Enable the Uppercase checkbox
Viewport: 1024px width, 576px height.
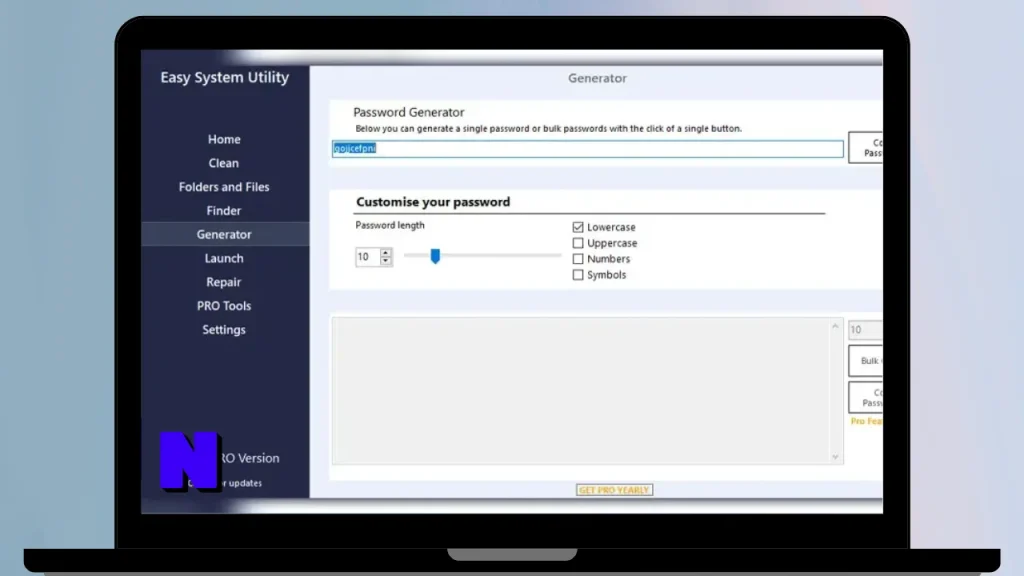(x=578, y=243)
